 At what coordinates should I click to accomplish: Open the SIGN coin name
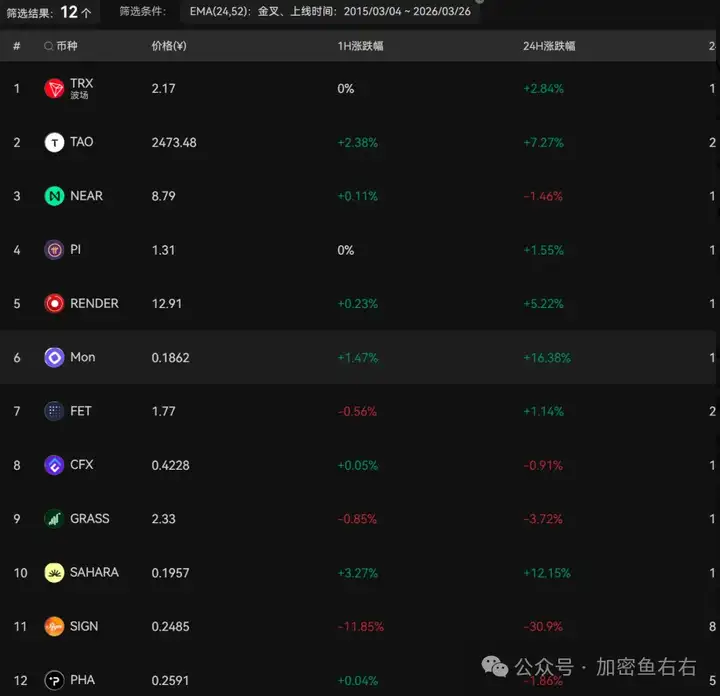click(84, 626)
